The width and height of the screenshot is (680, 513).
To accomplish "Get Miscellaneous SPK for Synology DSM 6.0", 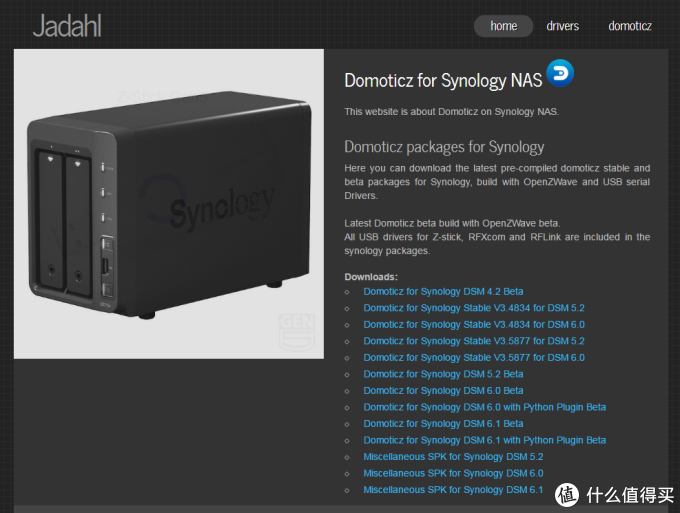I will click(x=453, y=473).
